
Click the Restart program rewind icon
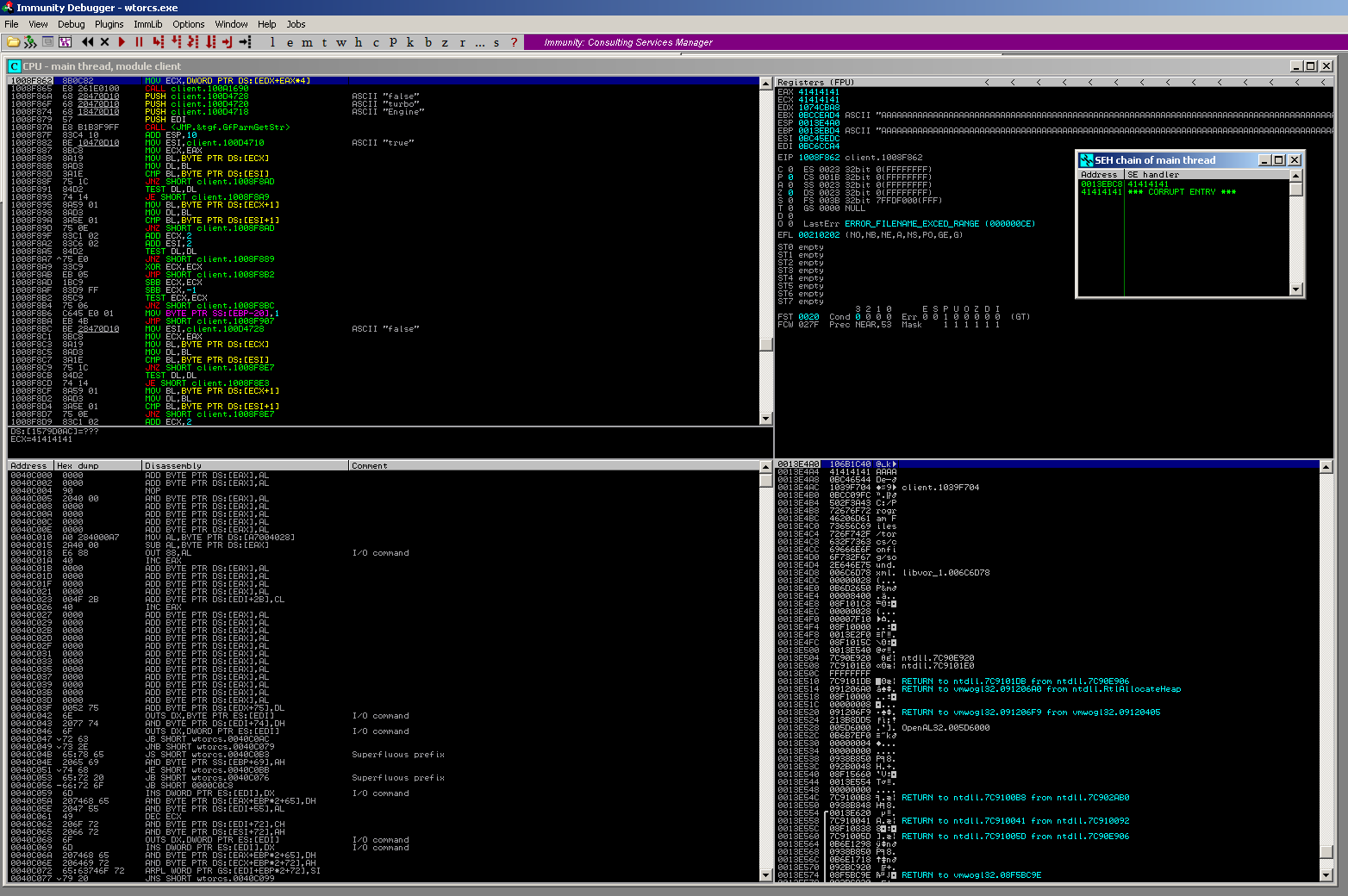tap(87, 42)
